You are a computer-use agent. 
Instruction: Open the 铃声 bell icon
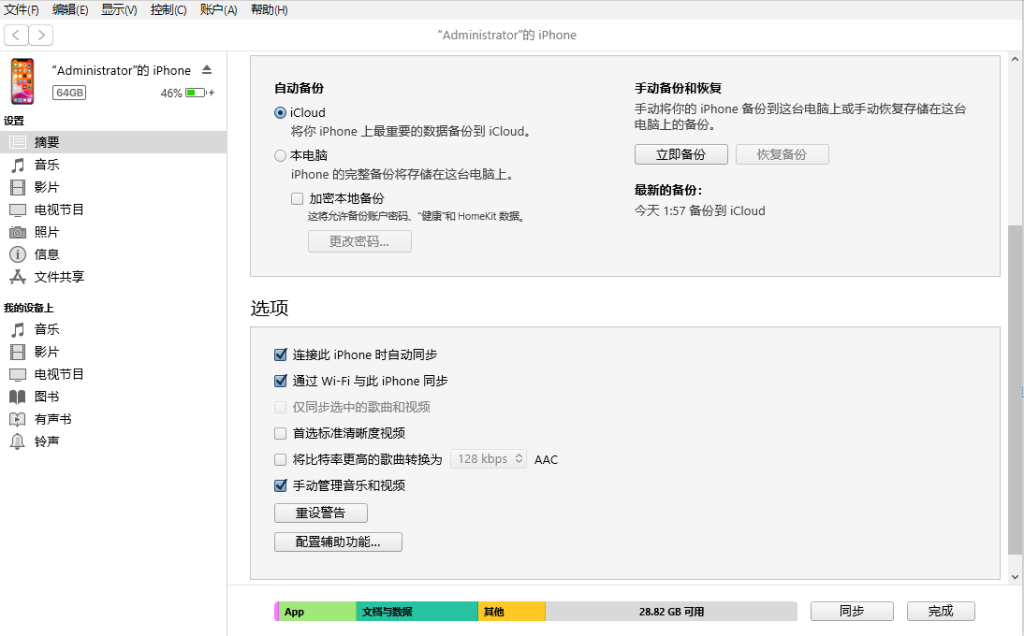pyautogui.click(x=18, y=441)
